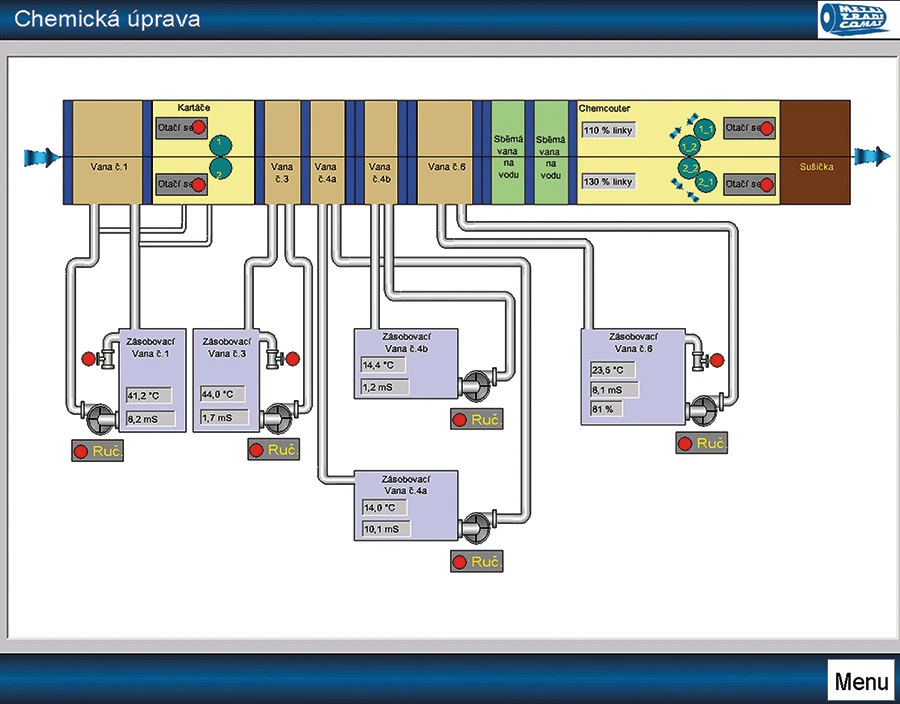
Task: Click the 110 % linky value field
Action: pos(608,128)
